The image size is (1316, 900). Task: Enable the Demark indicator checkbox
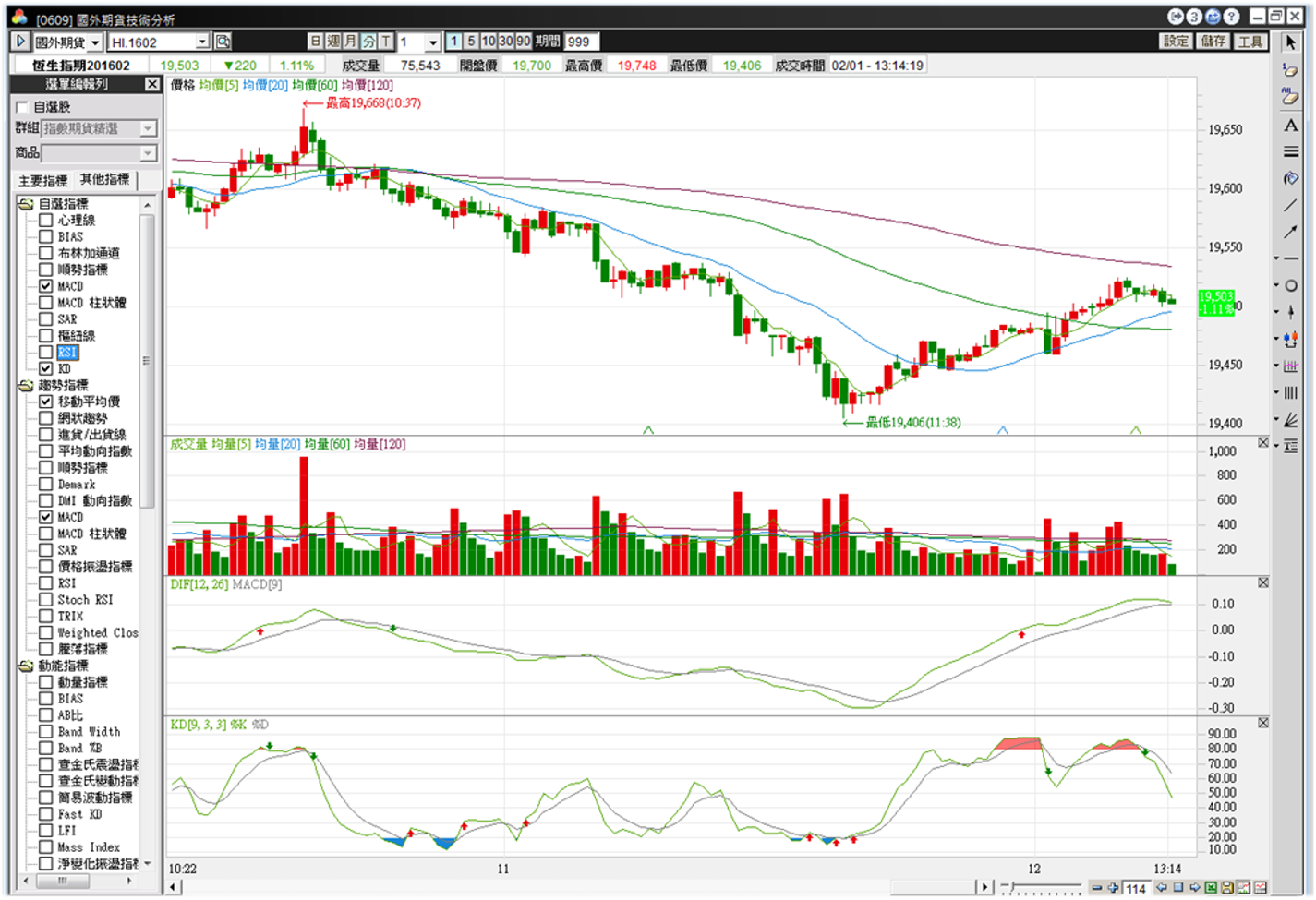pyautogui.click(x=45, y=484)
